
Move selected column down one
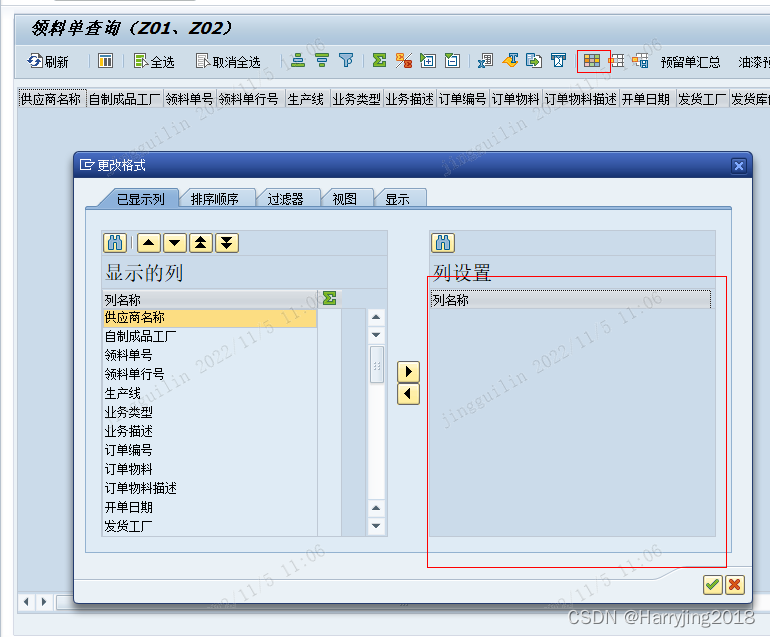pos(175,243)
